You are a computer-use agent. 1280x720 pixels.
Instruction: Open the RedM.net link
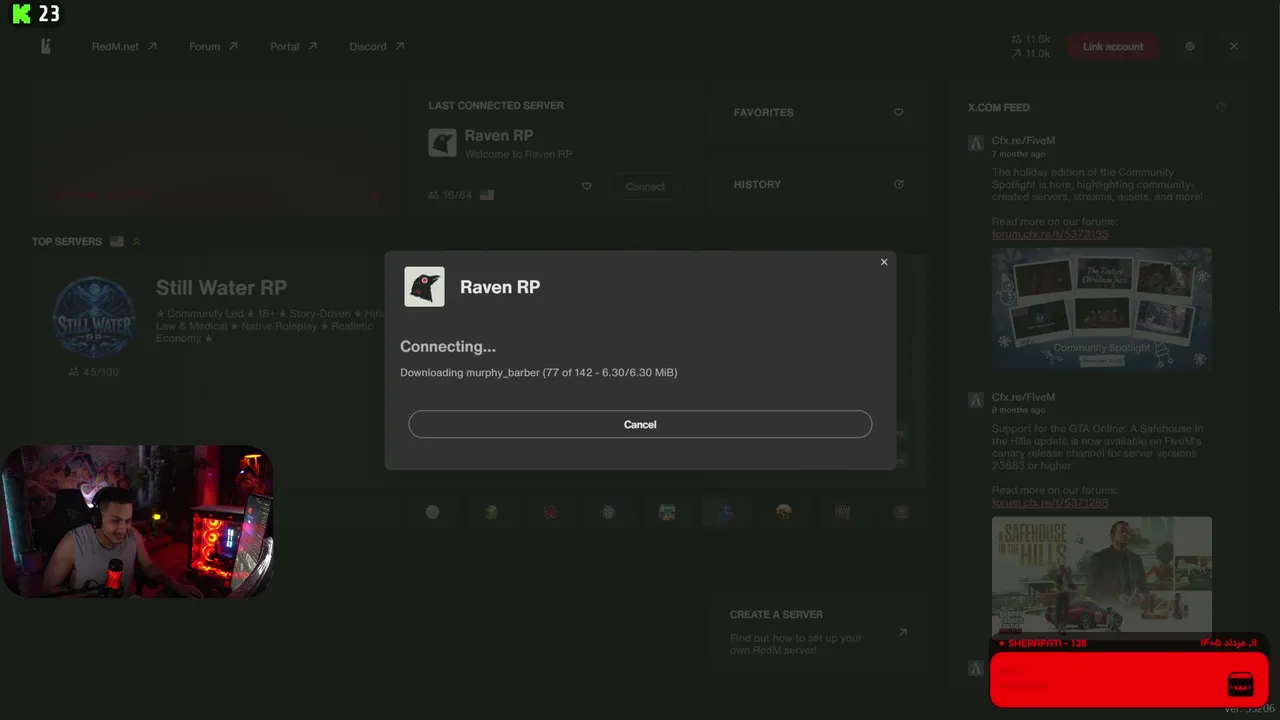click(x=124, y=46)
